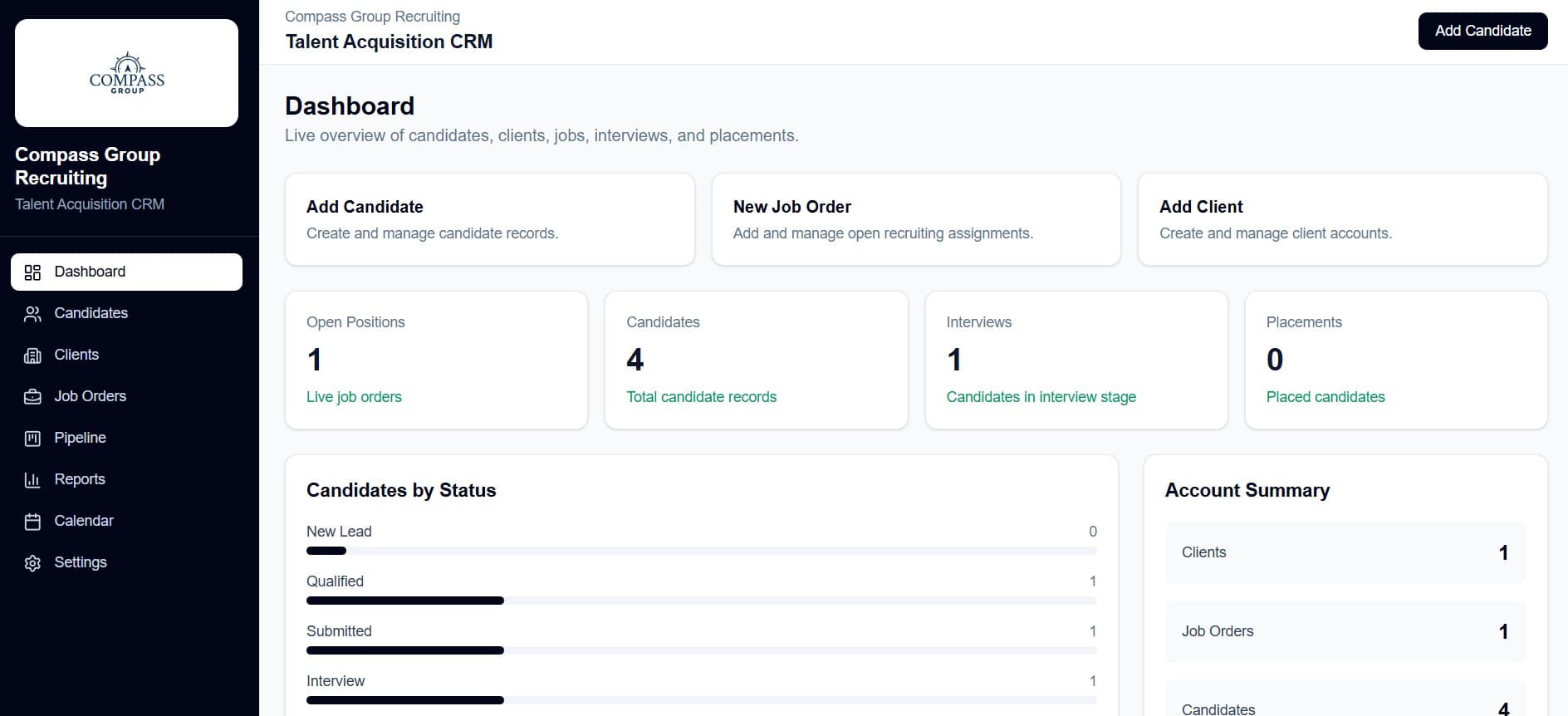1568x716 pixels.
Task: Click the Candidates people icon
Action: click(32, 314)
